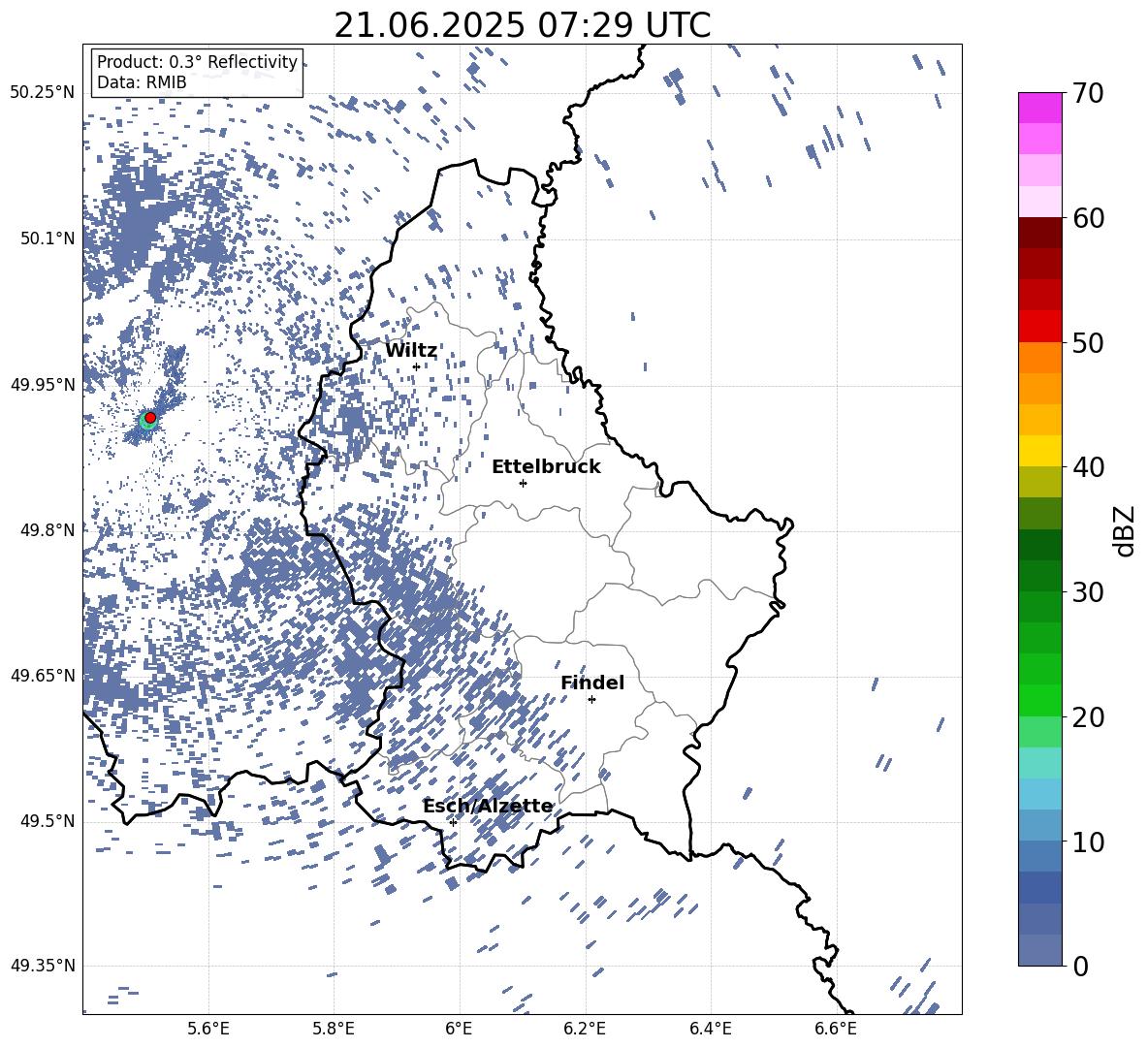Click the Esch/Alzette city label
The height and width of the screenshot is (1048, 1148).
coord(489,806)
